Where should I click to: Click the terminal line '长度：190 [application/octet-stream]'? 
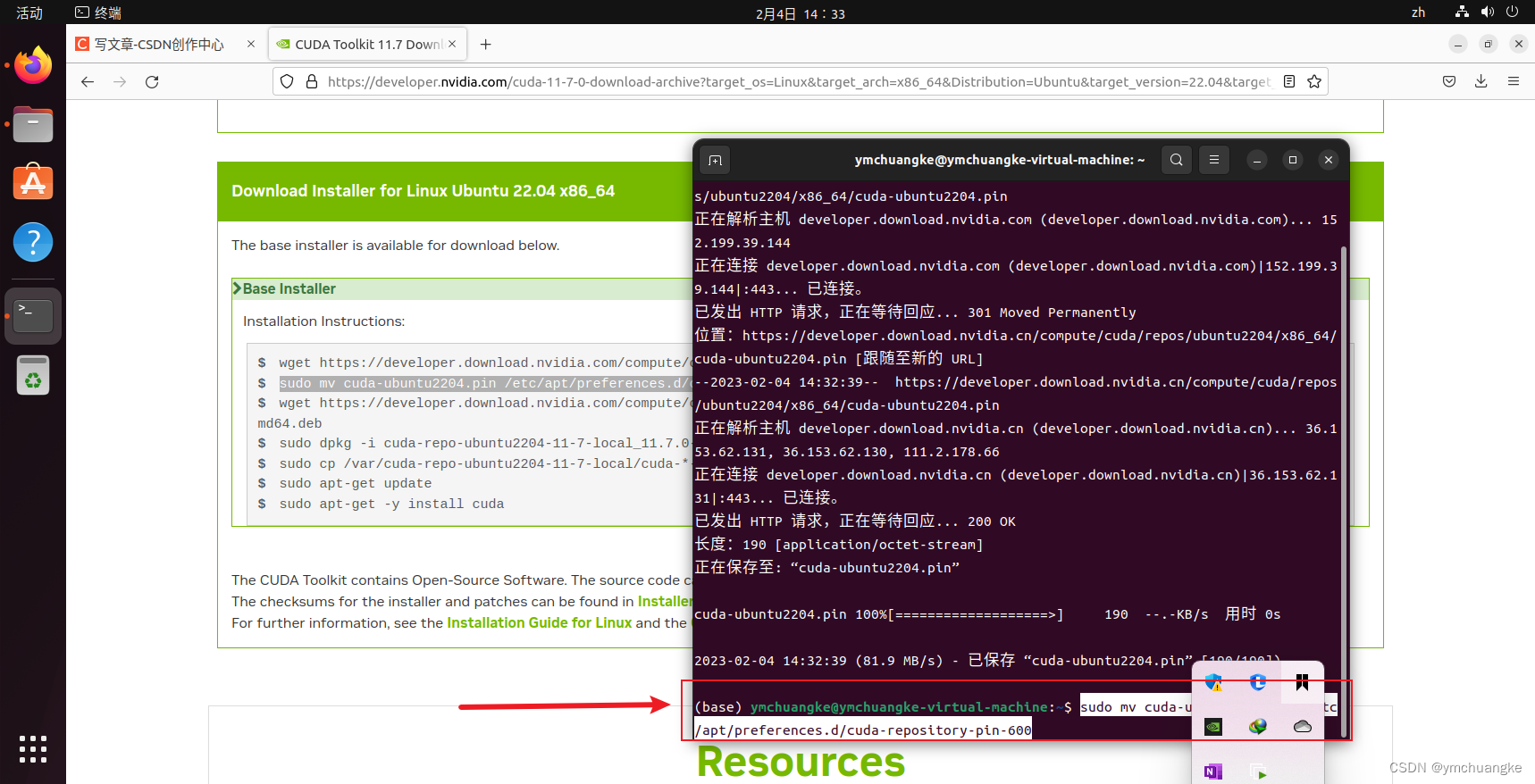(x=839, y=544)
